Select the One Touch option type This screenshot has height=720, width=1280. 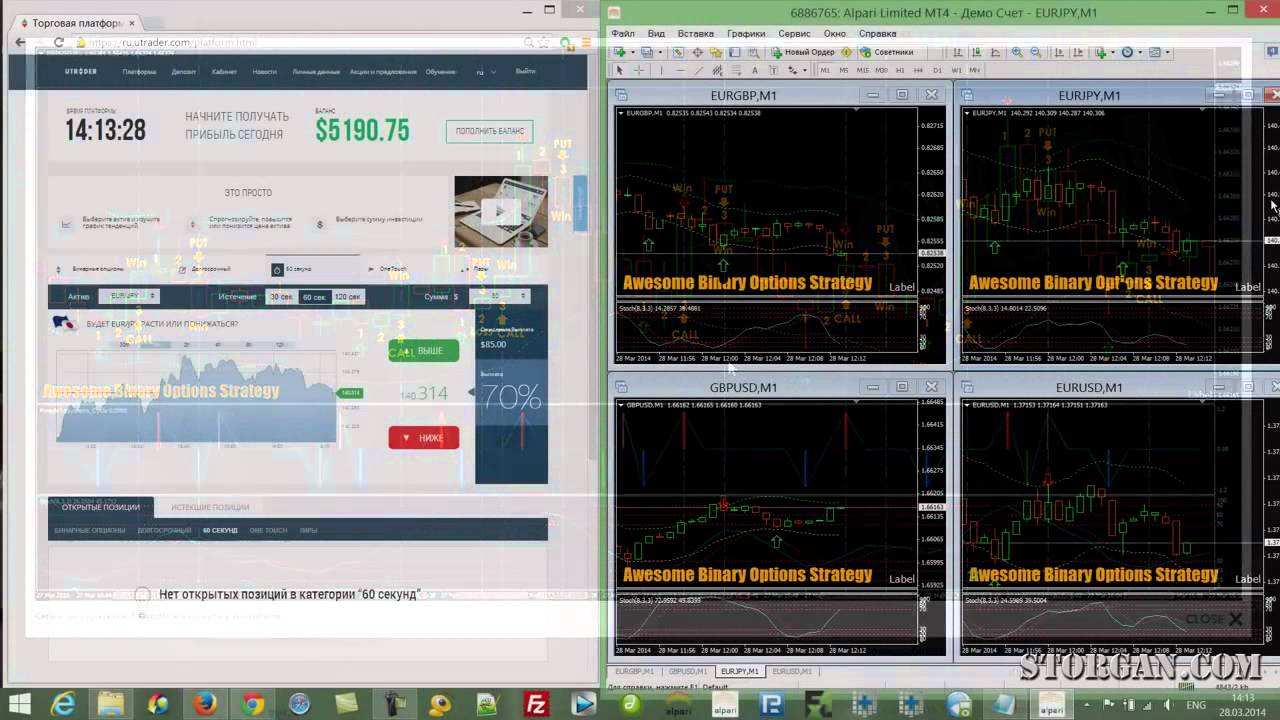[387, 269]
